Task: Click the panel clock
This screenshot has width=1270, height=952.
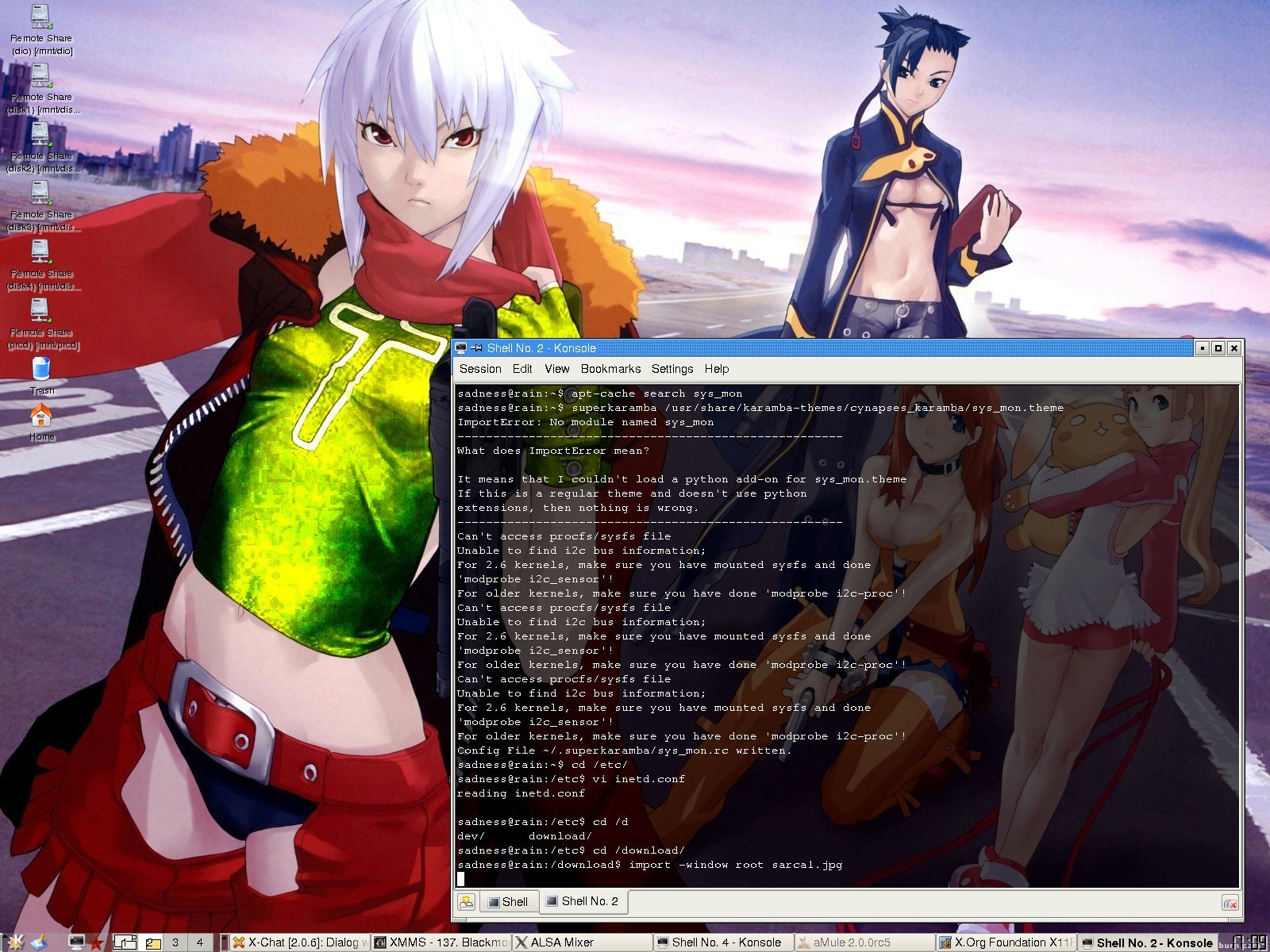Action: point(1252,941)
